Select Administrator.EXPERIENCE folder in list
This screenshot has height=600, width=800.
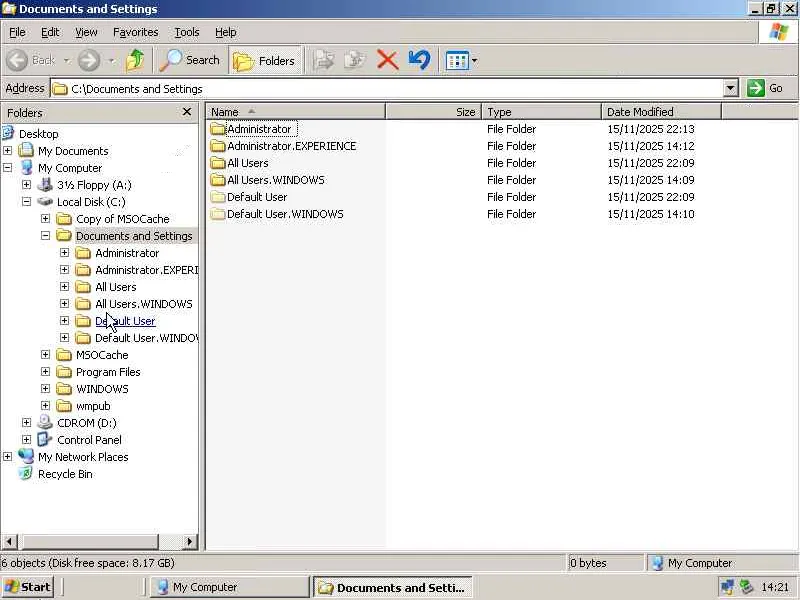point(284,146)
